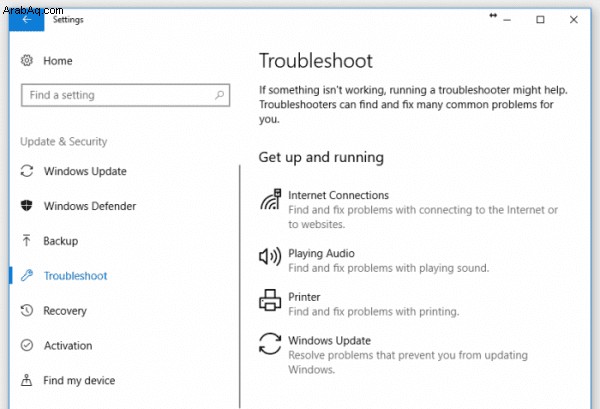Viewport: 600px width, 409px height.
Task: Select Troubleshoot in the sidebar
Action: [x=75, y=276]
